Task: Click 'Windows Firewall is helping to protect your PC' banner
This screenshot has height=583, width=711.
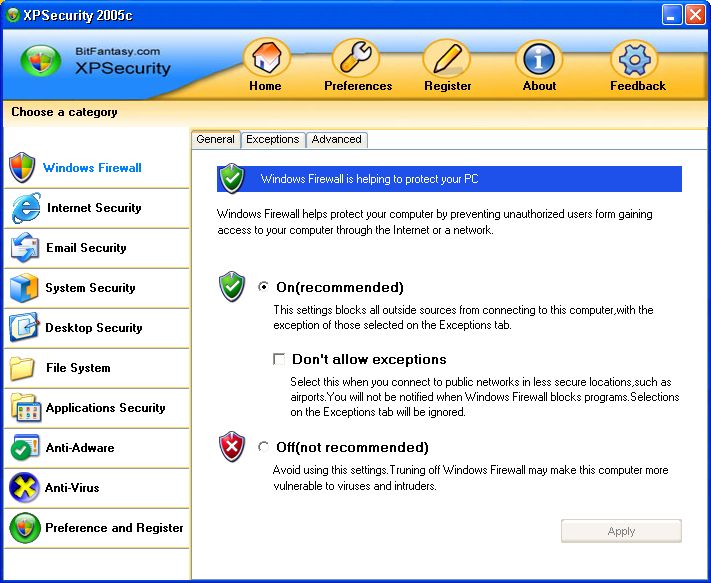Action: pyautogui.click(x=449, y=179)
